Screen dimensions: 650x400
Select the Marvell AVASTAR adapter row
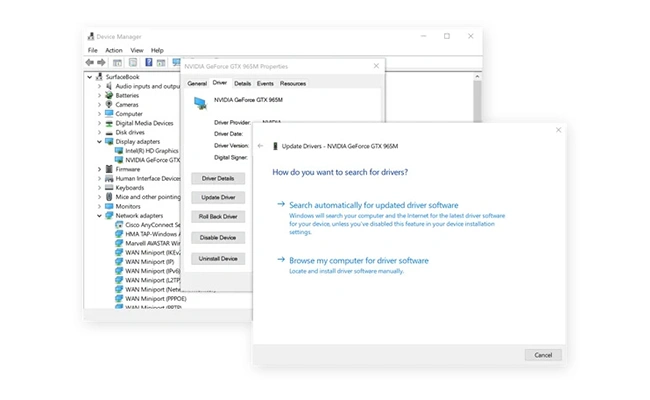click(x=148, y=243)
